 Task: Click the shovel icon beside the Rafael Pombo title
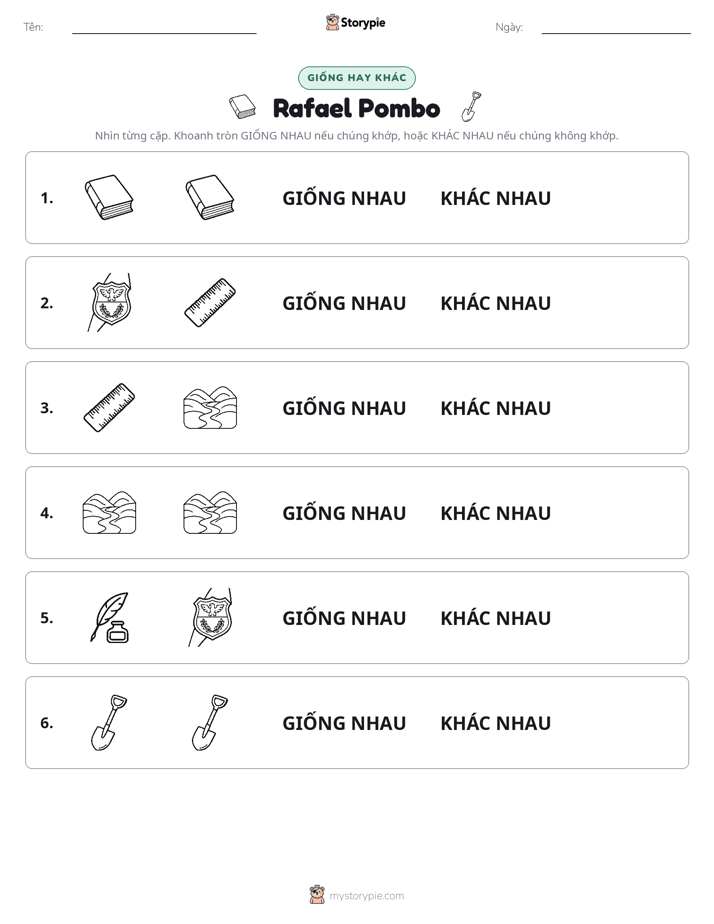[x=471, y=107]
